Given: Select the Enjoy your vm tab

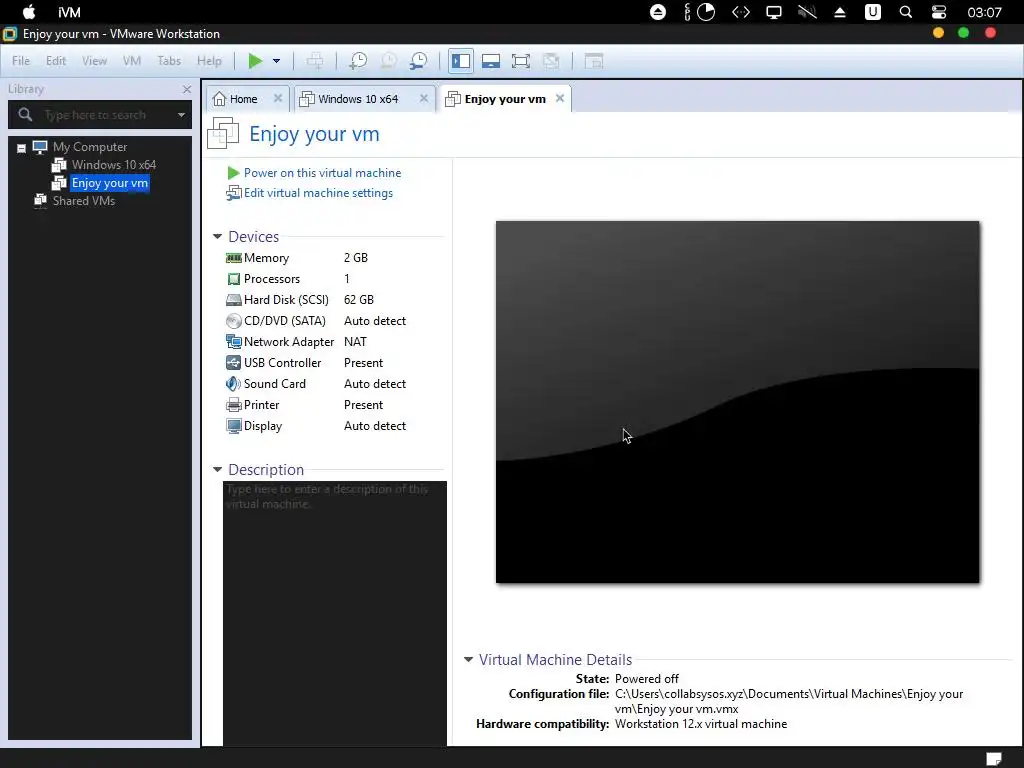Looking at the screenshot, I should point(505,99).
